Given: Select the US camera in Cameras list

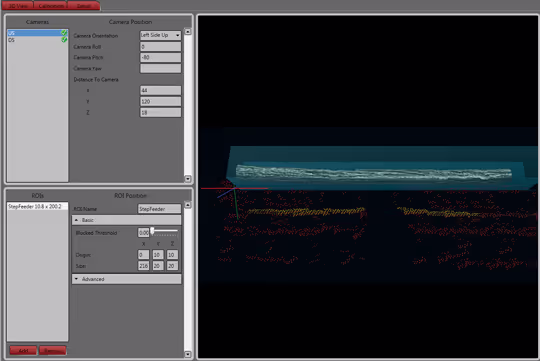Looking at the screenshot, I should pyautogui.click(x=37, y=33).
